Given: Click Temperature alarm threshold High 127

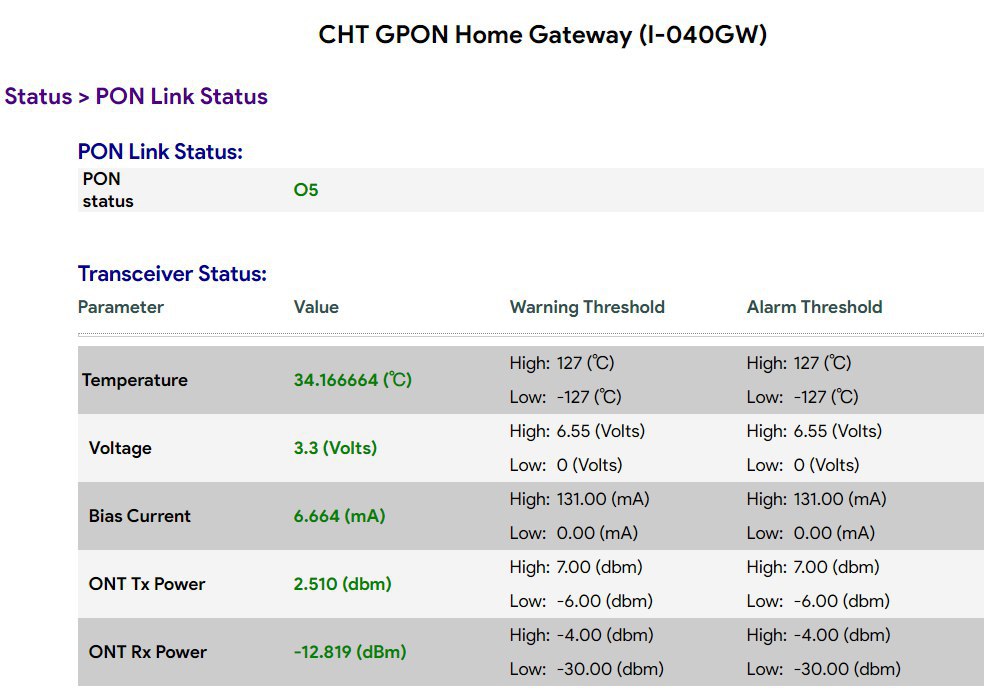Looking at the screenshot, I should 799,363.
